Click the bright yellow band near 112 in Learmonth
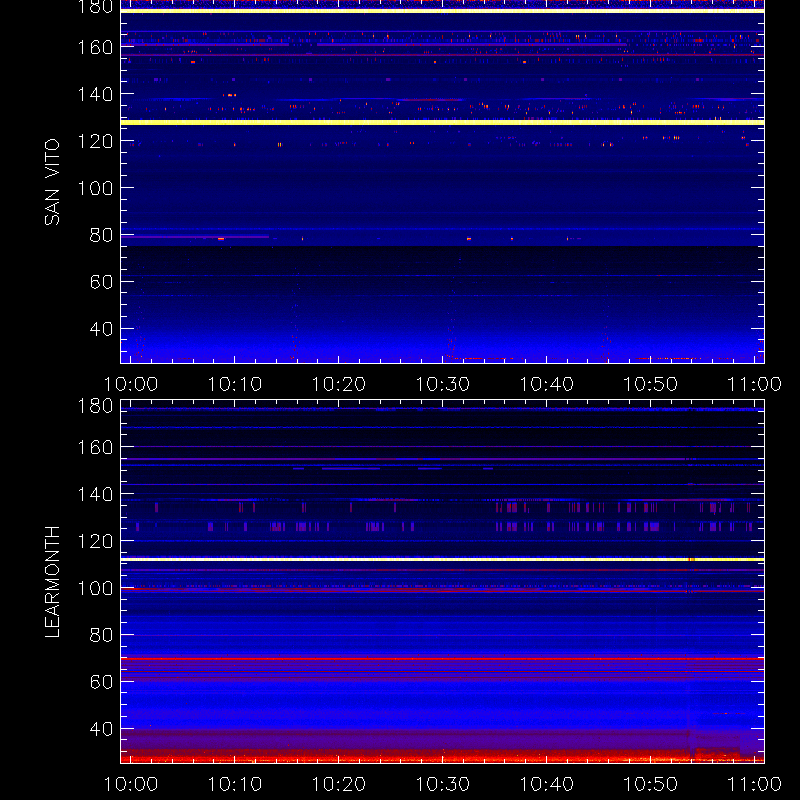This screenshot has height=800, width=800. click(442, 560)
